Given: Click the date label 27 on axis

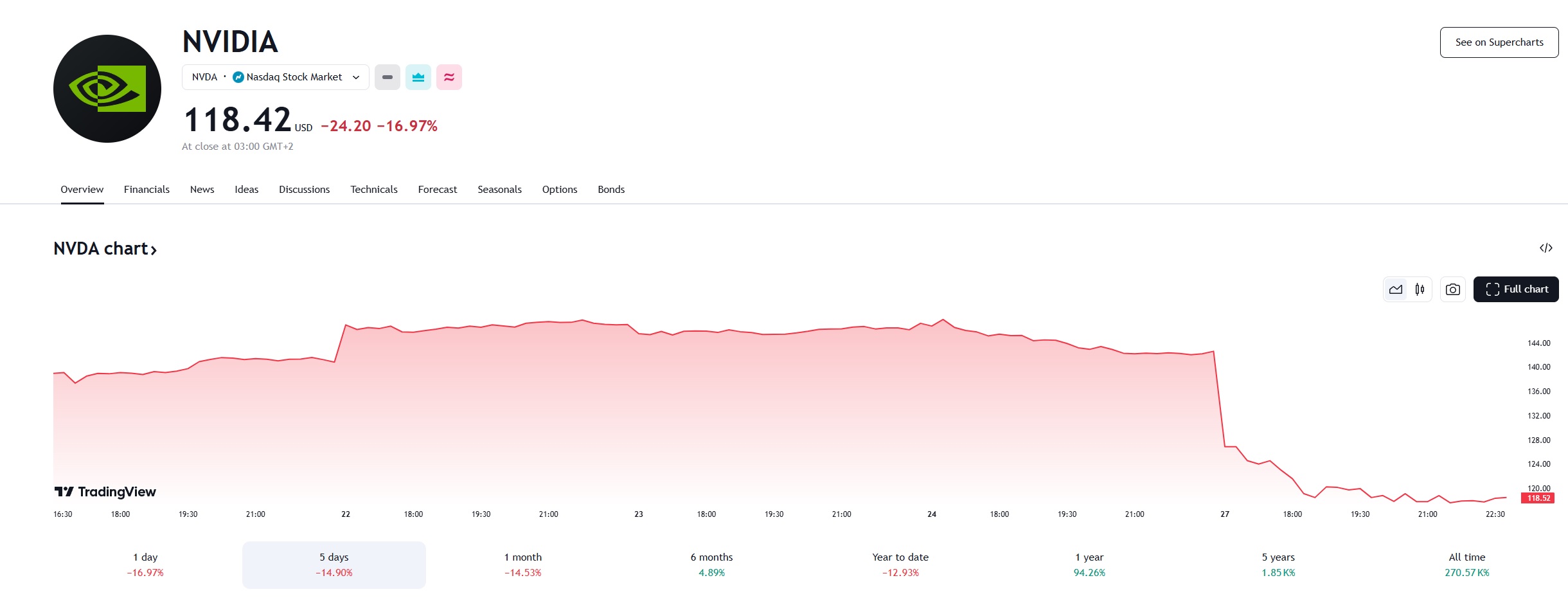Looking at the screenshot, I should (x=1225, y=514).
